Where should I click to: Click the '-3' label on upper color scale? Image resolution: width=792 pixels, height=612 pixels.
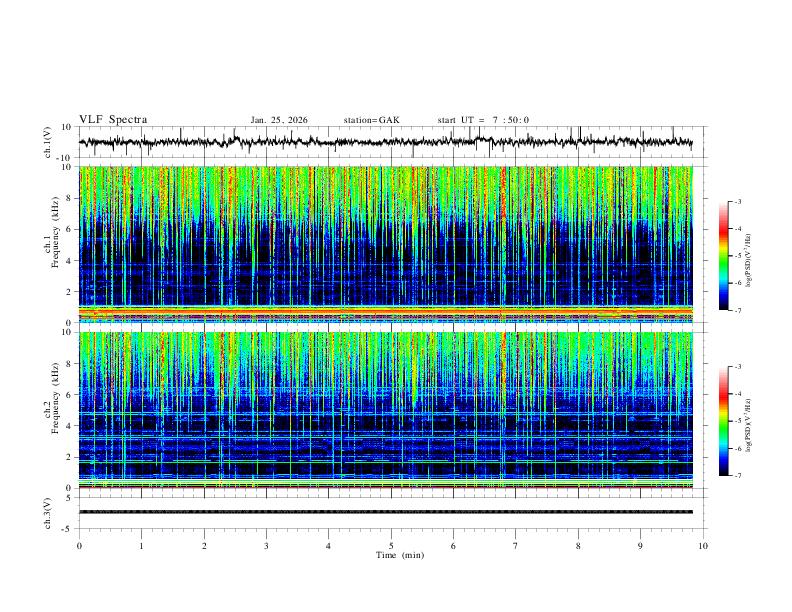tap(737, 201)
